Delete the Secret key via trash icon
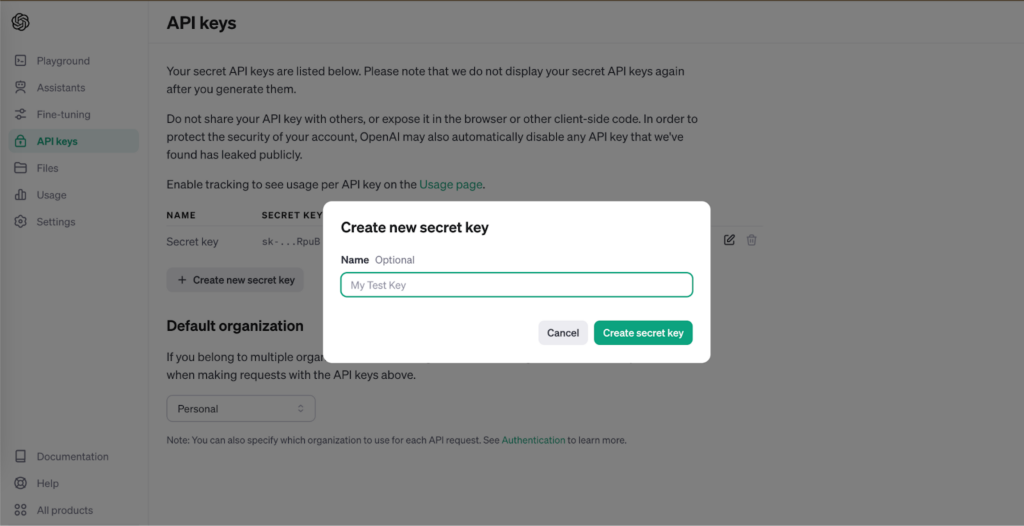Screen dimensions: 1024x526 752,240
